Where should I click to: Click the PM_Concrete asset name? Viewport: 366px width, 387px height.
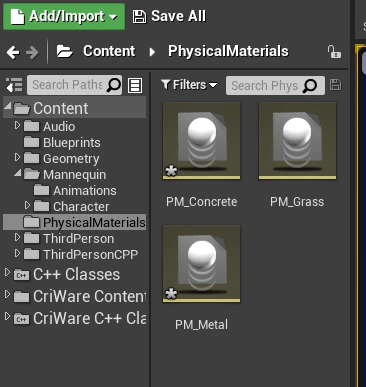[202, 202]
